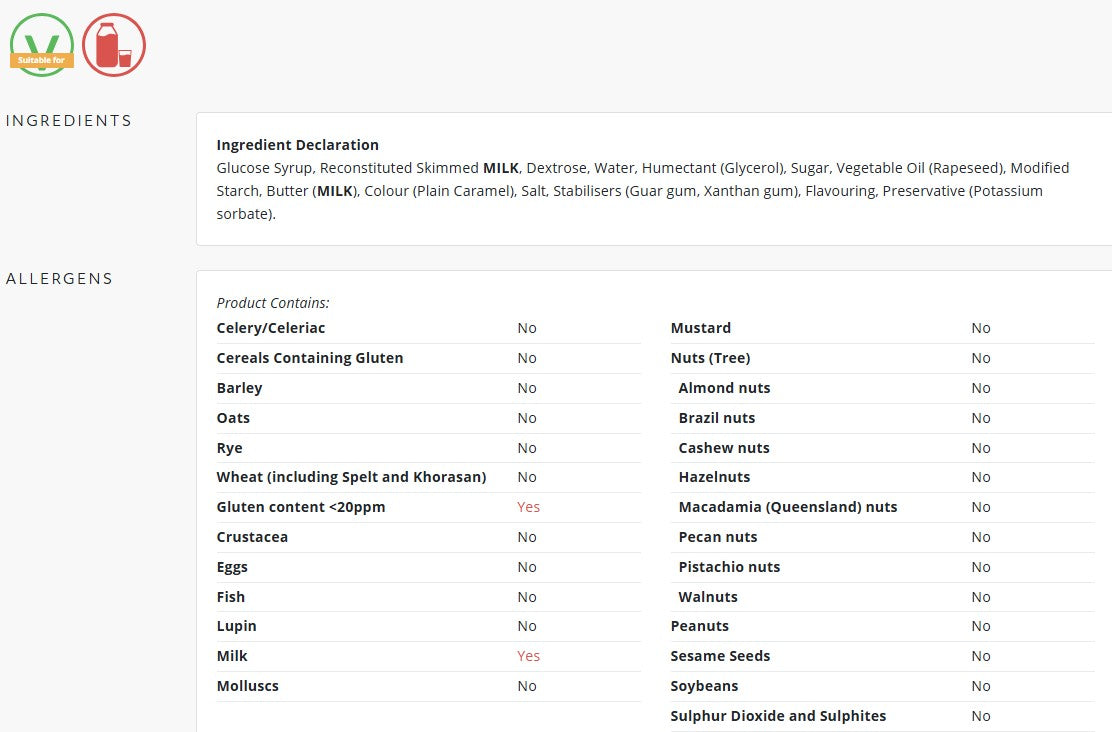Click the Wheat (including Spelt and Khorasan) label
This screenshot has height=732, width=1112.
tap(351, 477)
